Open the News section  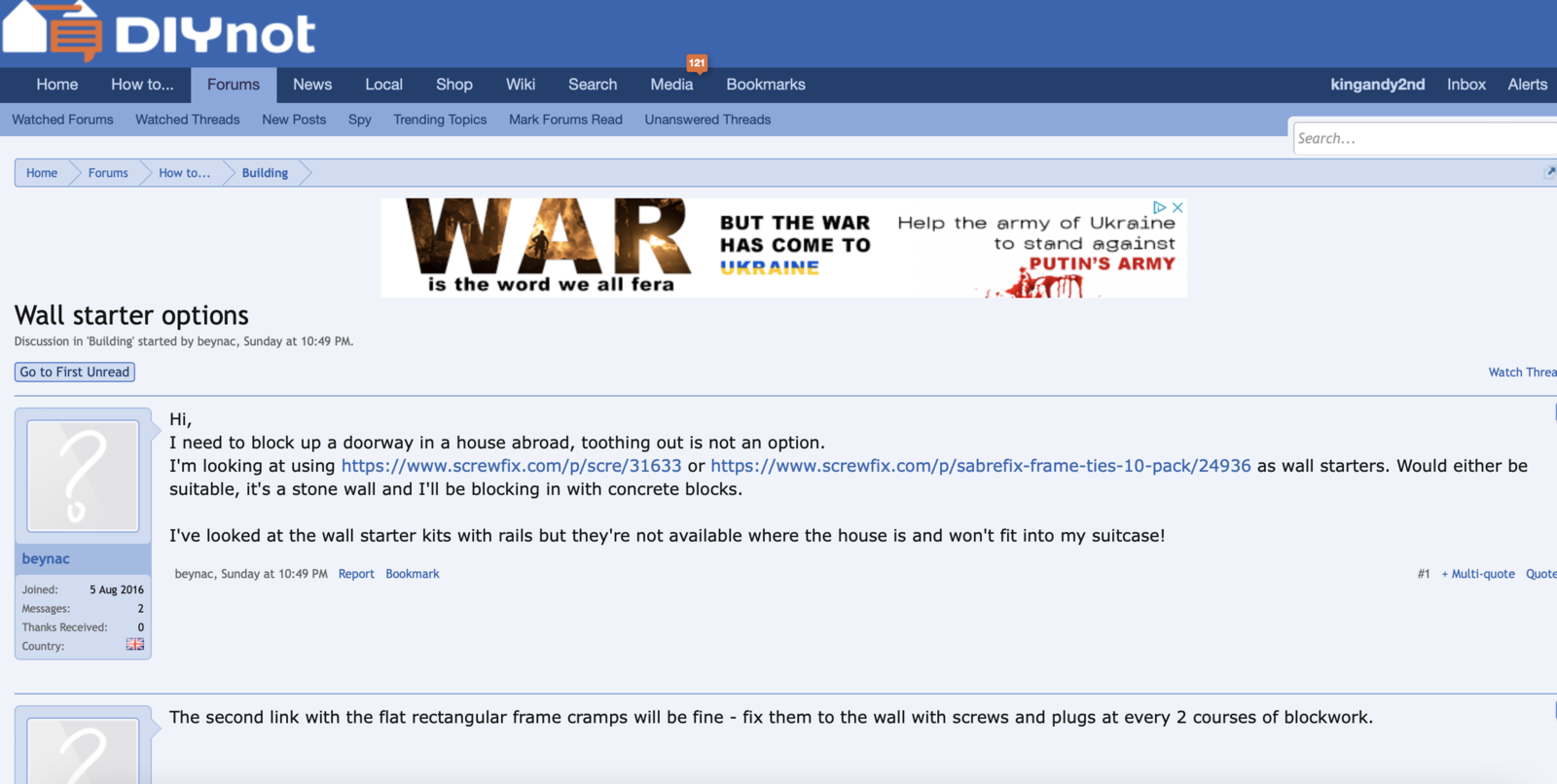[x=312, y=85]
